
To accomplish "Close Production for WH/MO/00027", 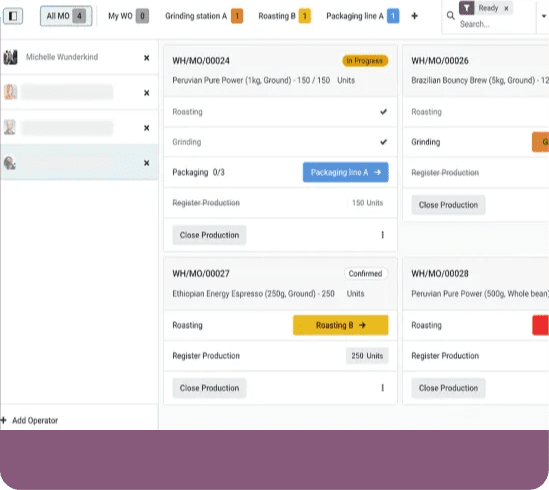I will click(x=209, y=388).
